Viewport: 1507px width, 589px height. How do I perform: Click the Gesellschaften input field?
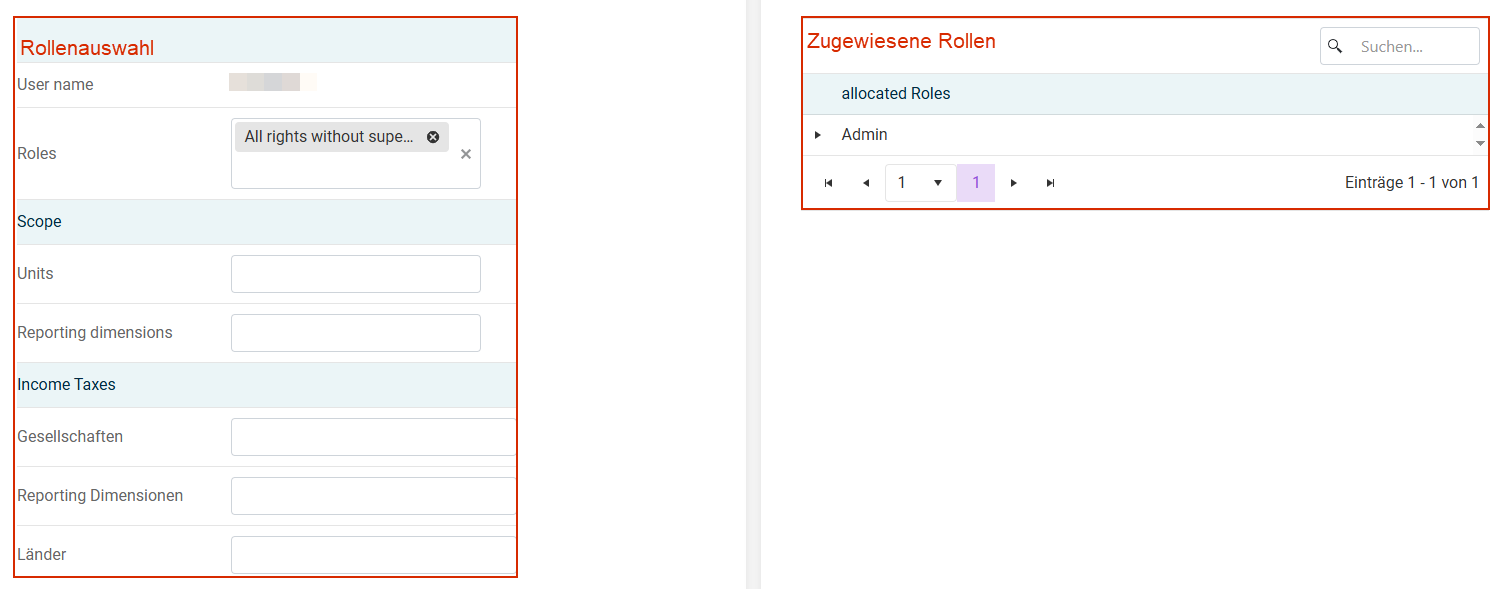tap(373, 437)
